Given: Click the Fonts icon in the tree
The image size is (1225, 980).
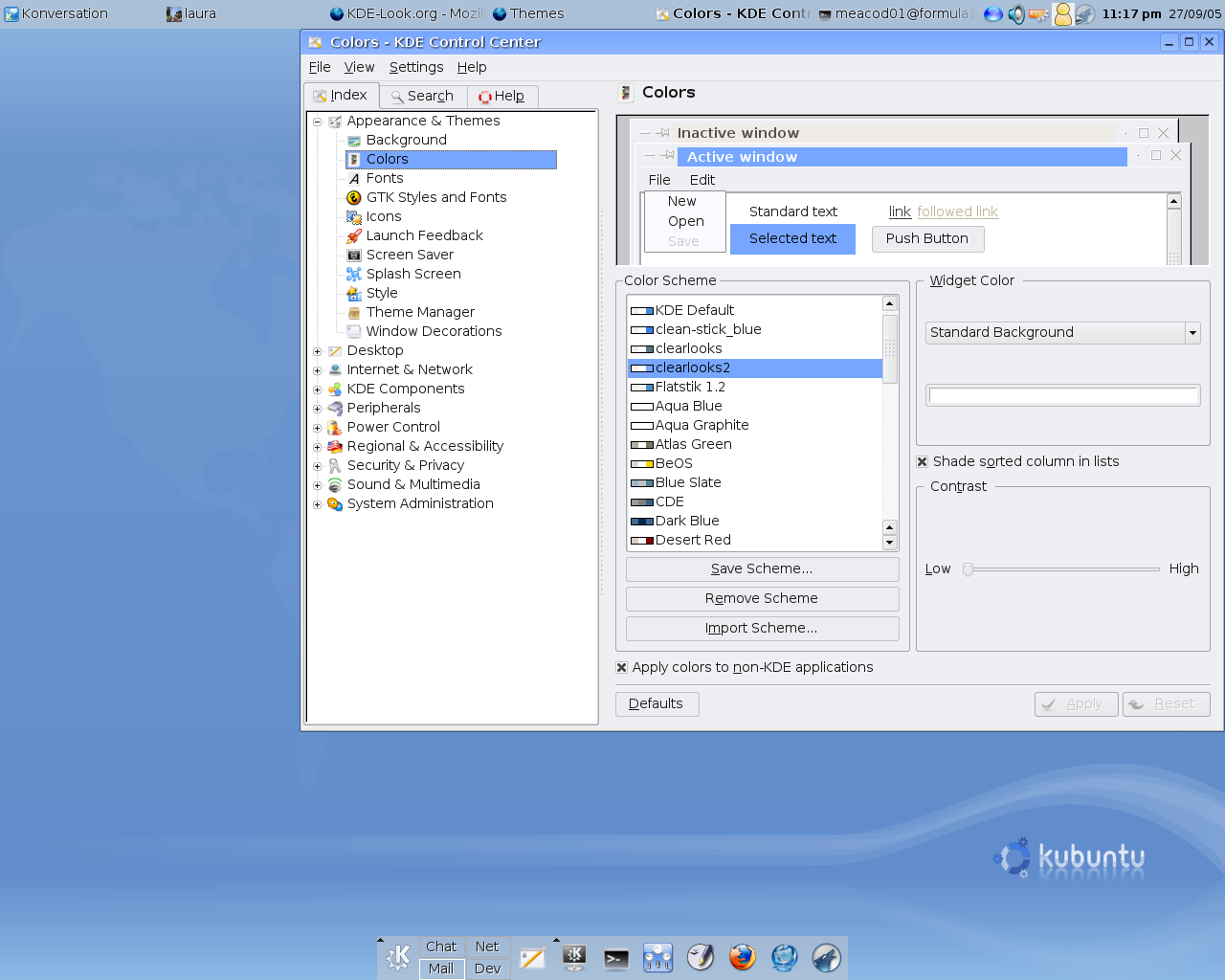Looking at the screenshot, I should 354,178.
